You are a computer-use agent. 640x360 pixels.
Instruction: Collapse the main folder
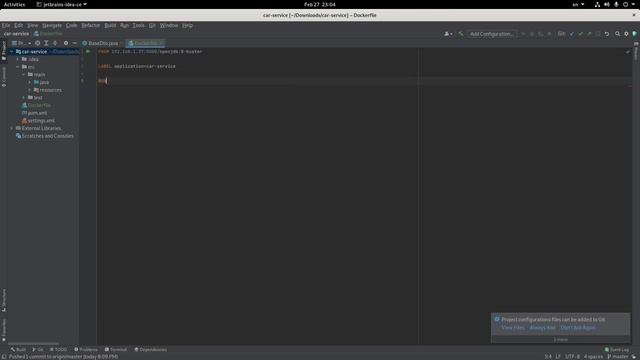coord(24,75)
